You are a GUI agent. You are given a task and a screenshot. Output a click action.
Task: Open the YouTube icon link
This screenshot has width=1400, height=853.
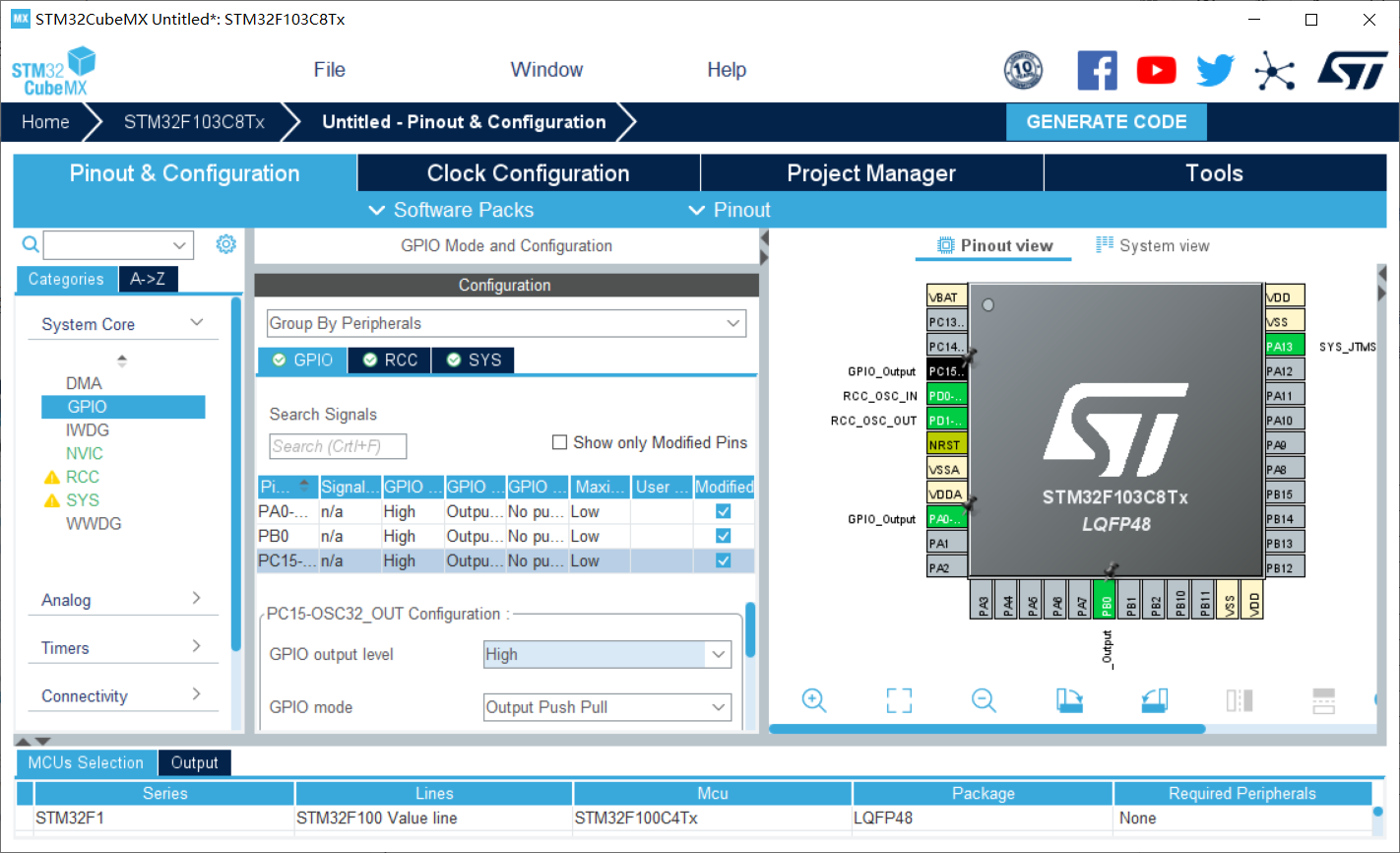(1157, 70)
